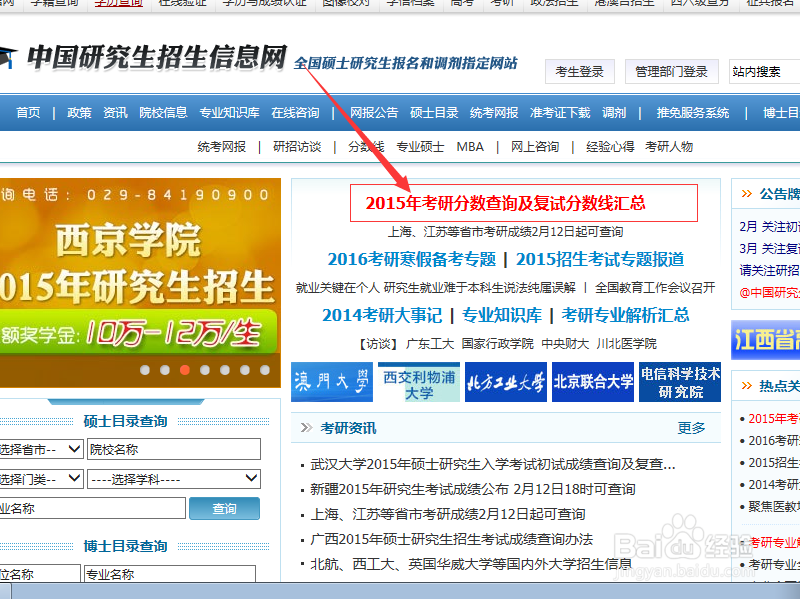
Task: Open the 澳門大學 banner
Action: point(332,382)
